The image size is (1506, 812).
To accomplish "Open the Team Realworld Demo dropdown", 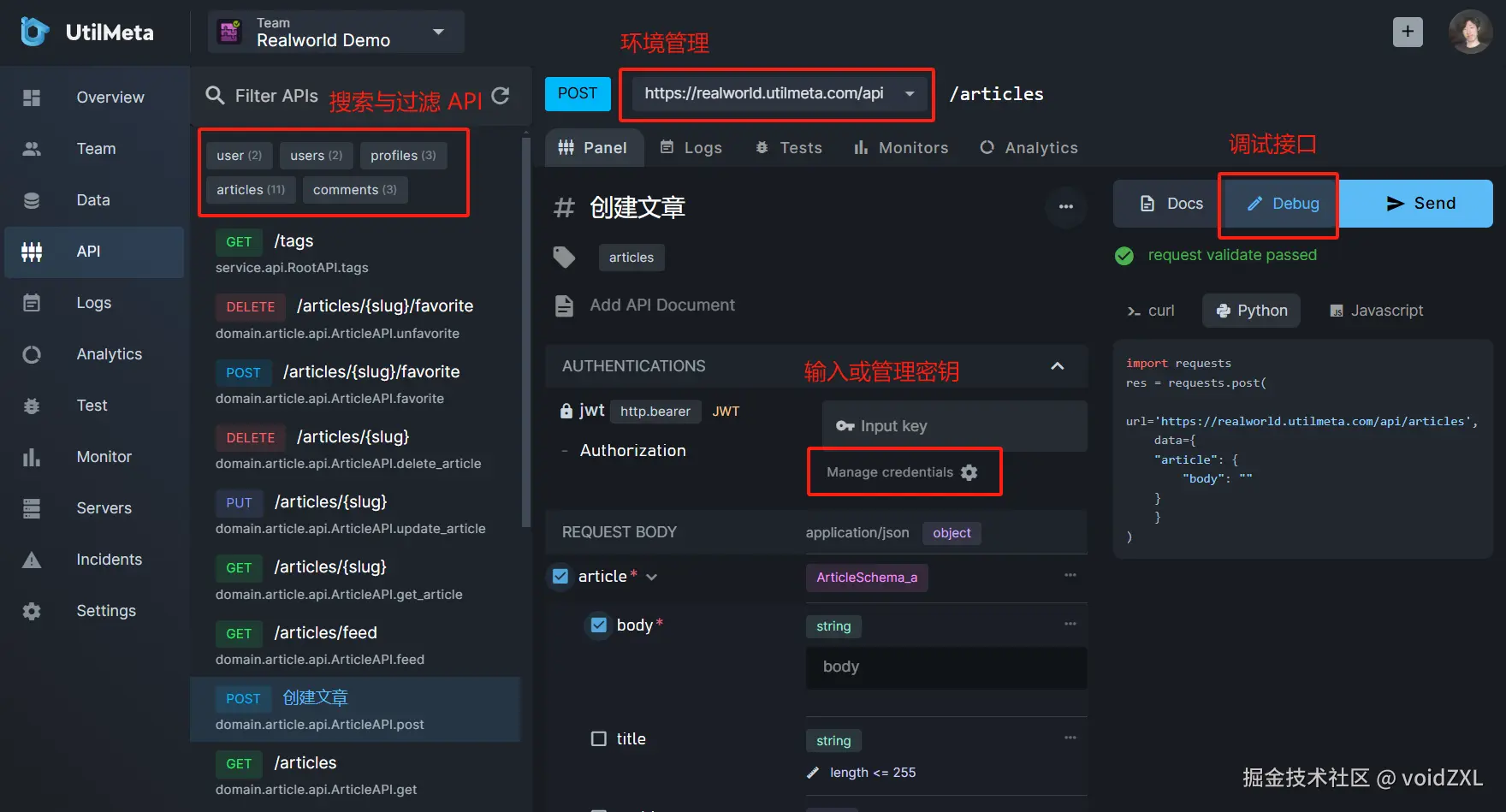I will 336,32.
